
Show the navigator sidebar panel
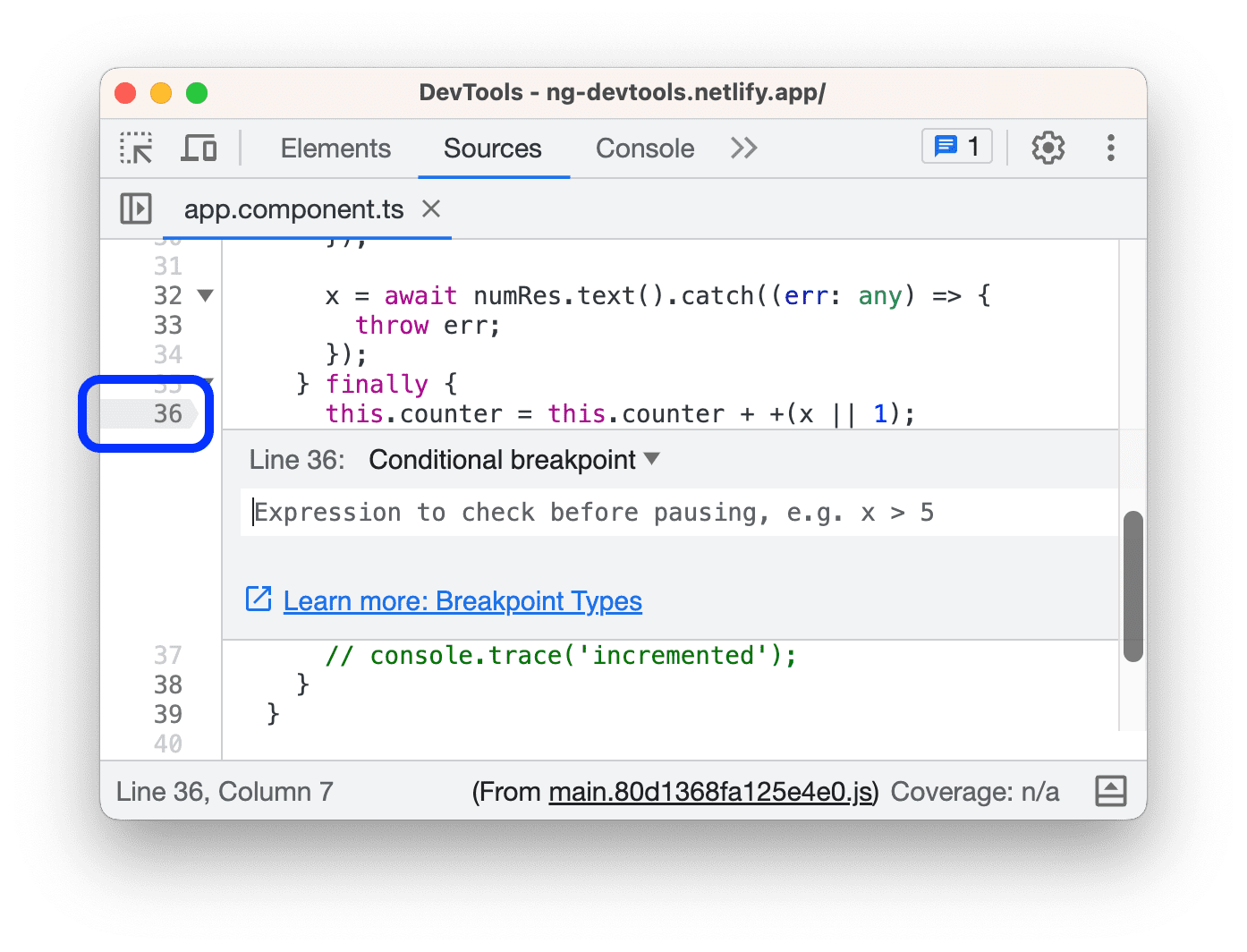pos(136,208)
